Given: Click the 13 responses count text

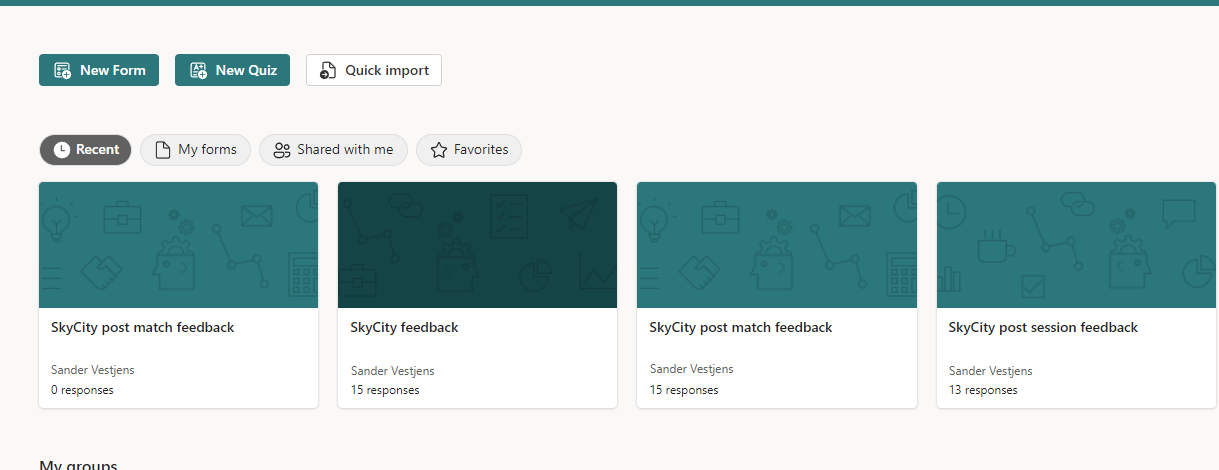Looking at the screenshot, I should pyautogui.click(x=982, y=390).
